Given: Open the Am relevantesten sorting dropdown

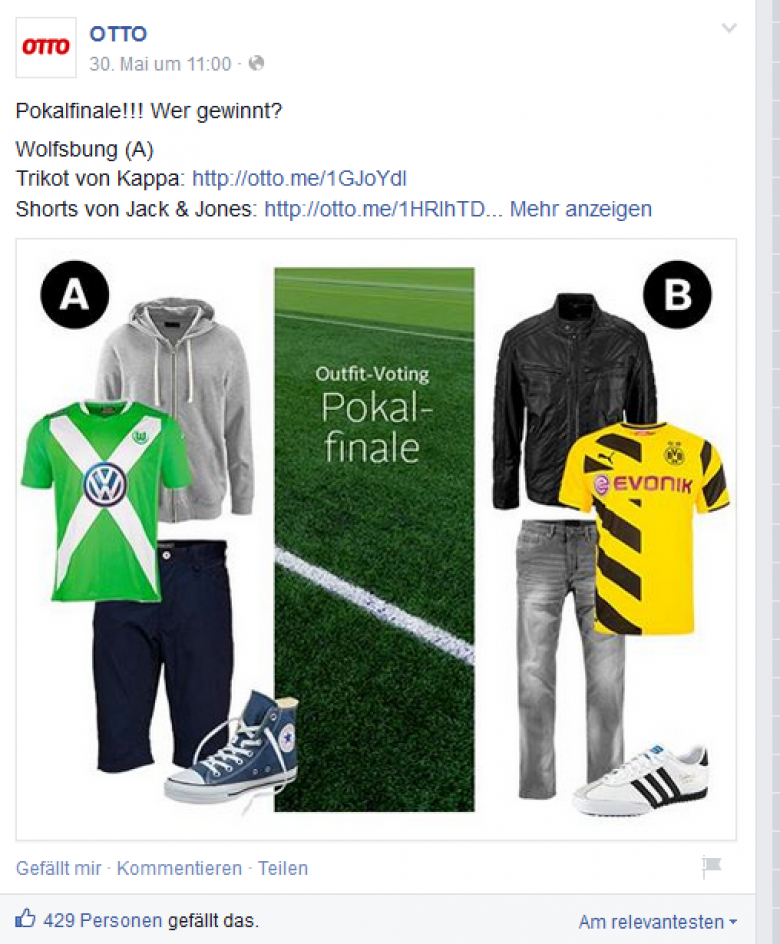Looking at the screenshot, I should point(658,922).
